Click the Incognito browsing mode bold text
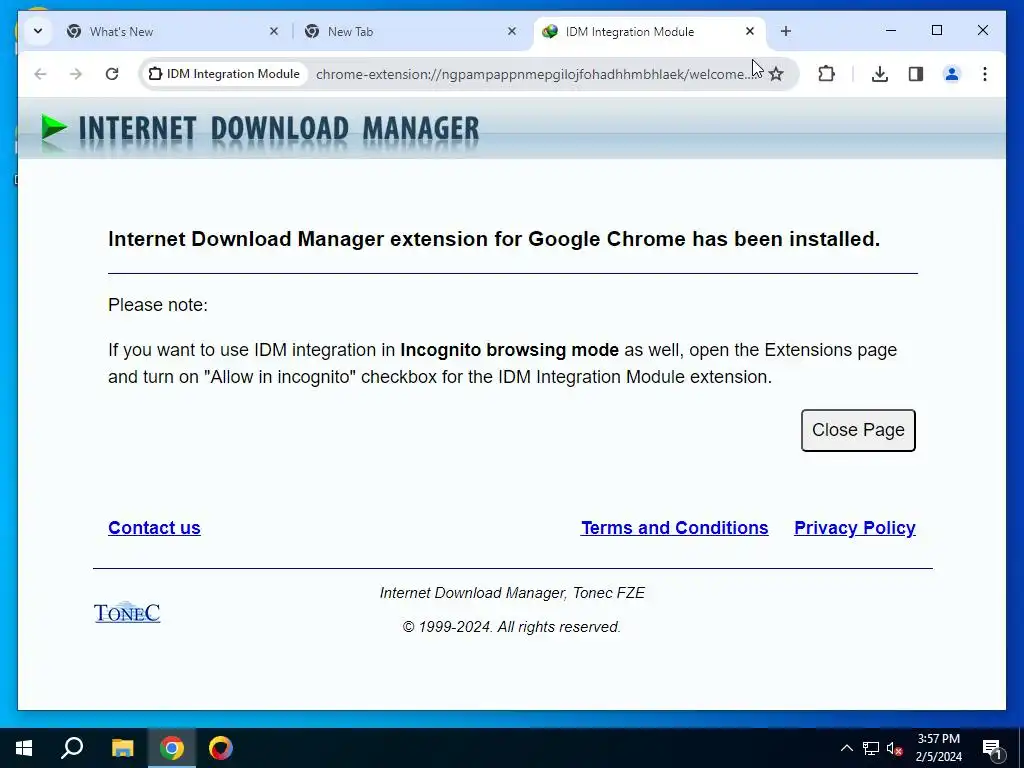This screenshot has height=768, width=1024. [509, 350]
